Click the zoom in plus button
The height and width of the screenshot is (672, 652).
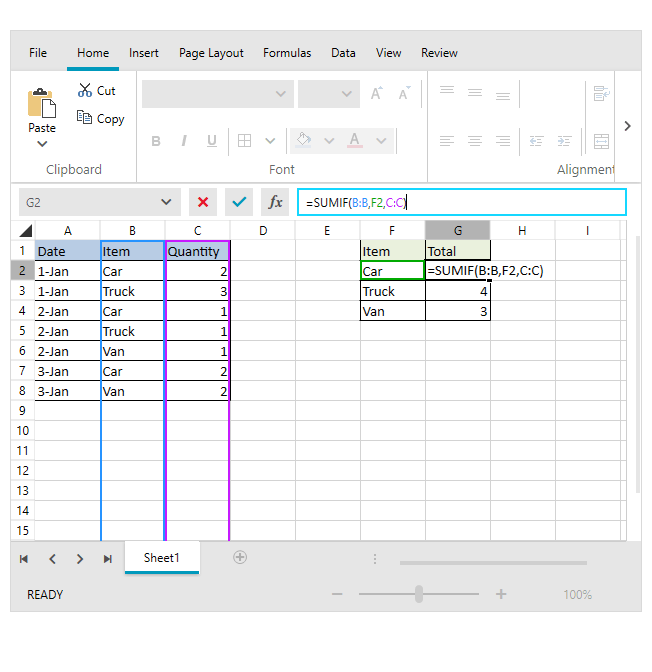[x=501, y=594]
